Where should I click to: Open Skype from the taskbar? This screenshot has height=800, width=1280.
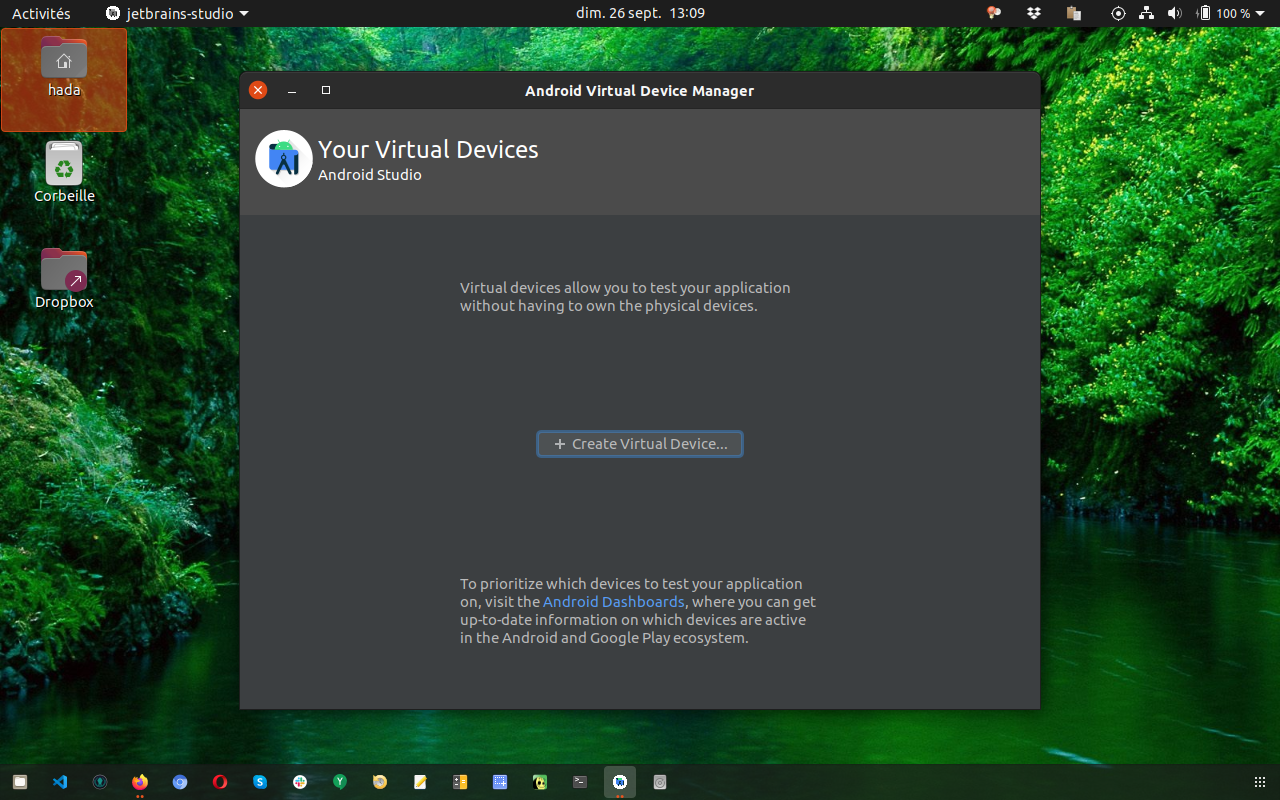[260, 782]
